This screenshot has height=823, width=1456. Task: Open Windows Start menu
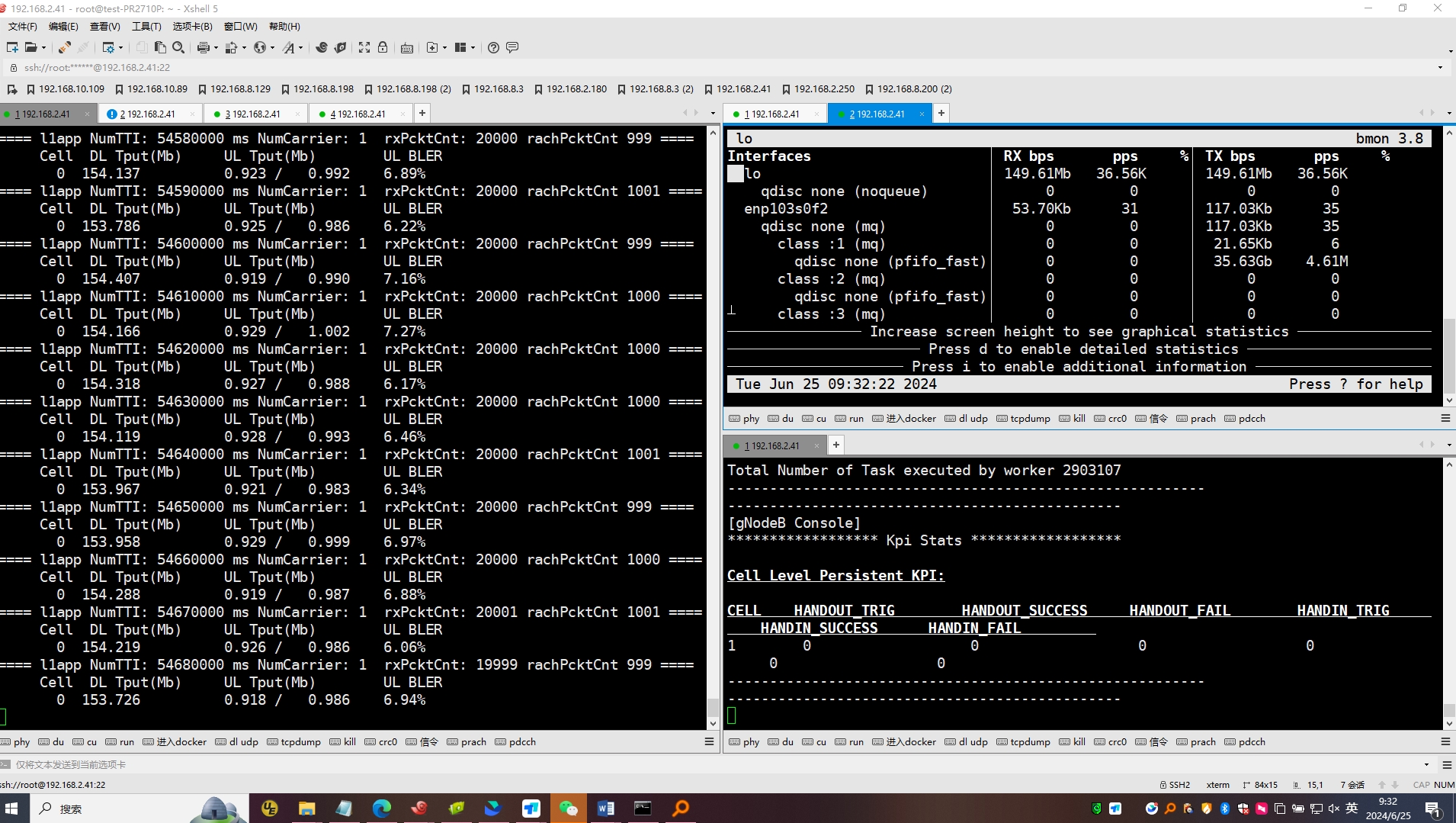pos(12,809)
